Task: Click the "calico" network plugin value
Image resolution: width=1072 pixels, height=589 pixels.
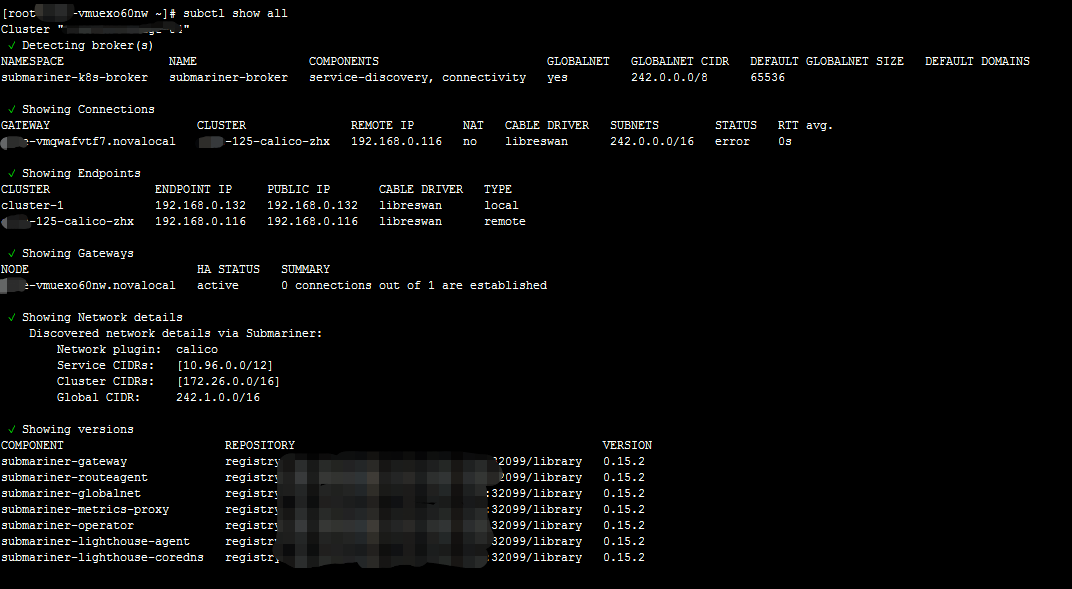Action: click(x=196, y=349)
